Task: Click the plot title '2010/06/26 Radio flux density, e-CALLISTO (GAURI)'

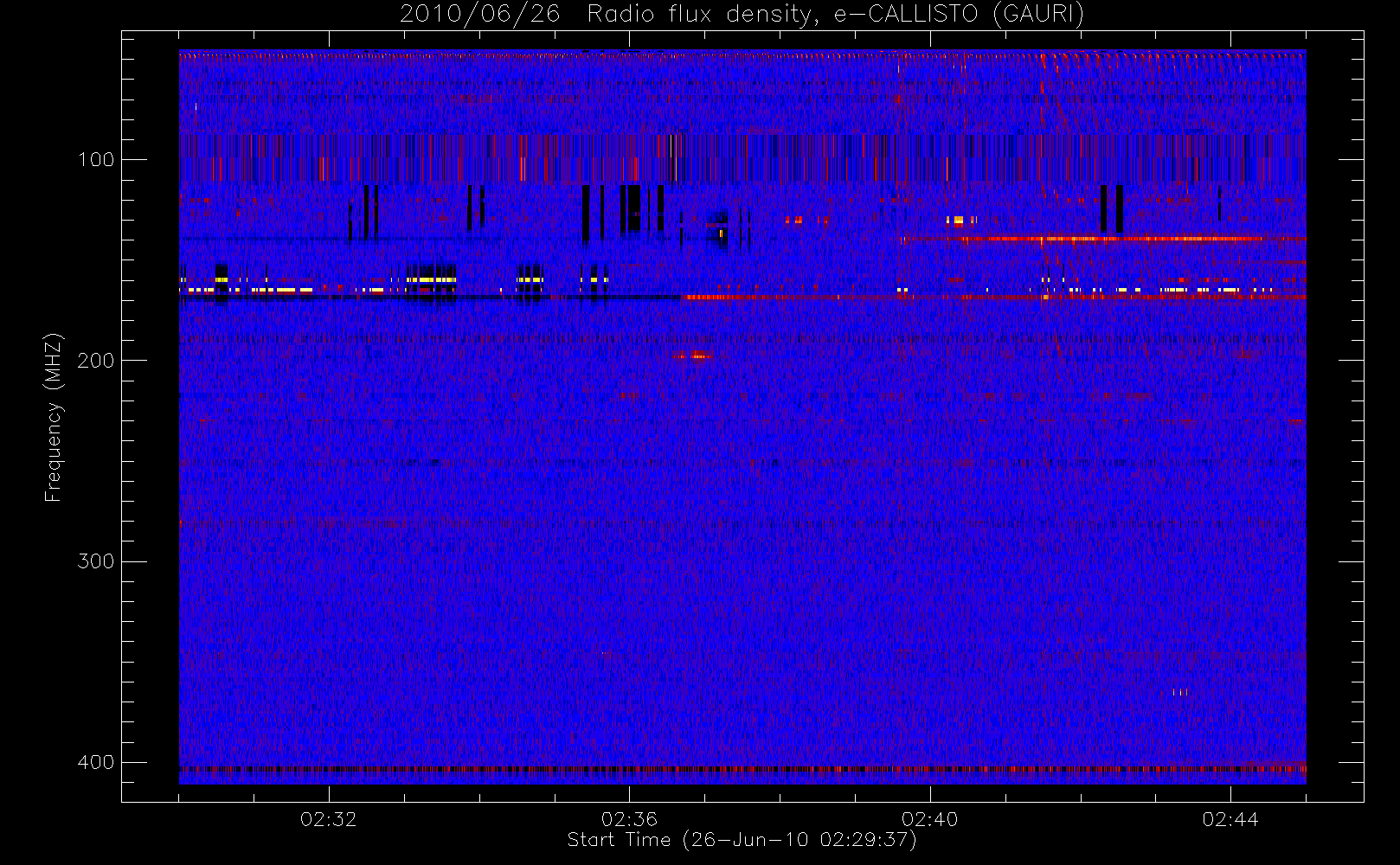Action: pyautogui.click(x=742, y=15)
